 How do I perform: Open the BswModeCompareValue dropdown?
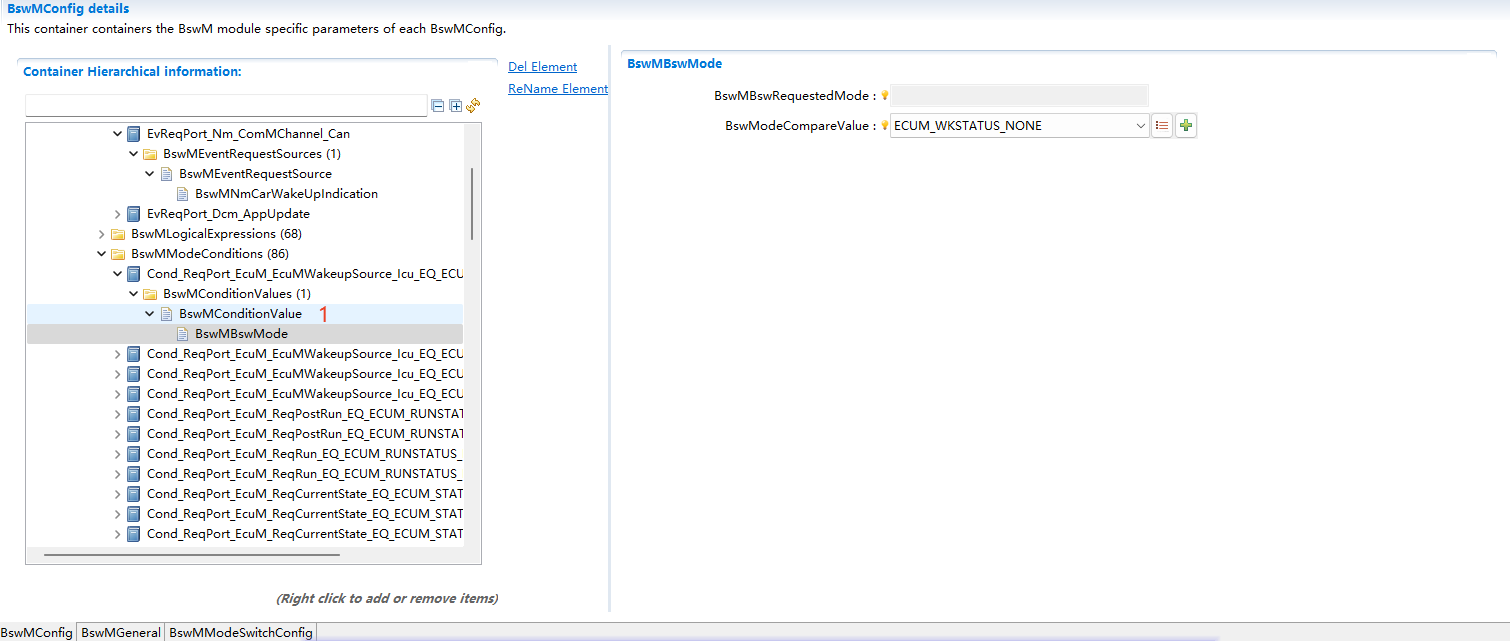[x=1141, y=126]
